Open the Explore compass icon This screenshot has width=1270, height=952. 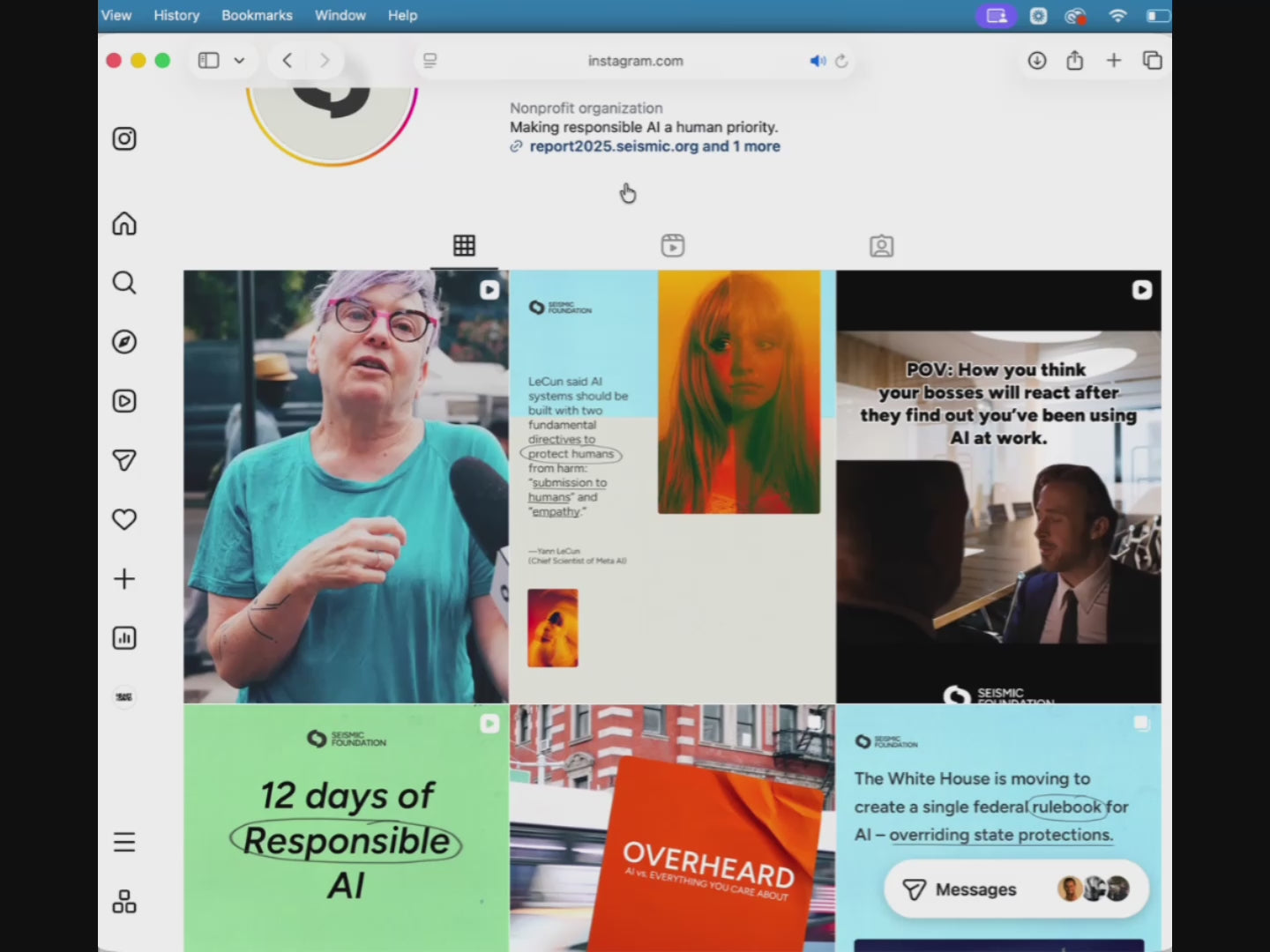[x=124, y=342]
